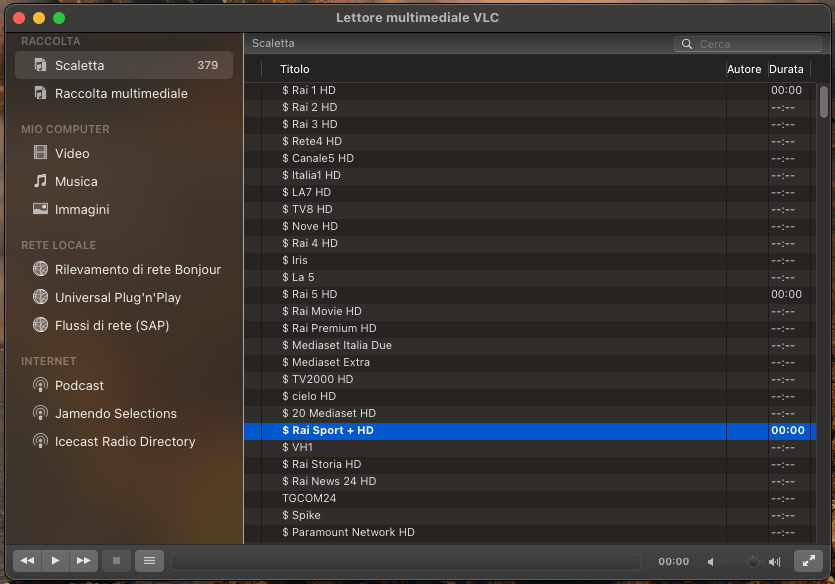Select the '$ Paramount Network HD' row
The width and height of the screenshot is (835, 584).
tap(530, 533)
